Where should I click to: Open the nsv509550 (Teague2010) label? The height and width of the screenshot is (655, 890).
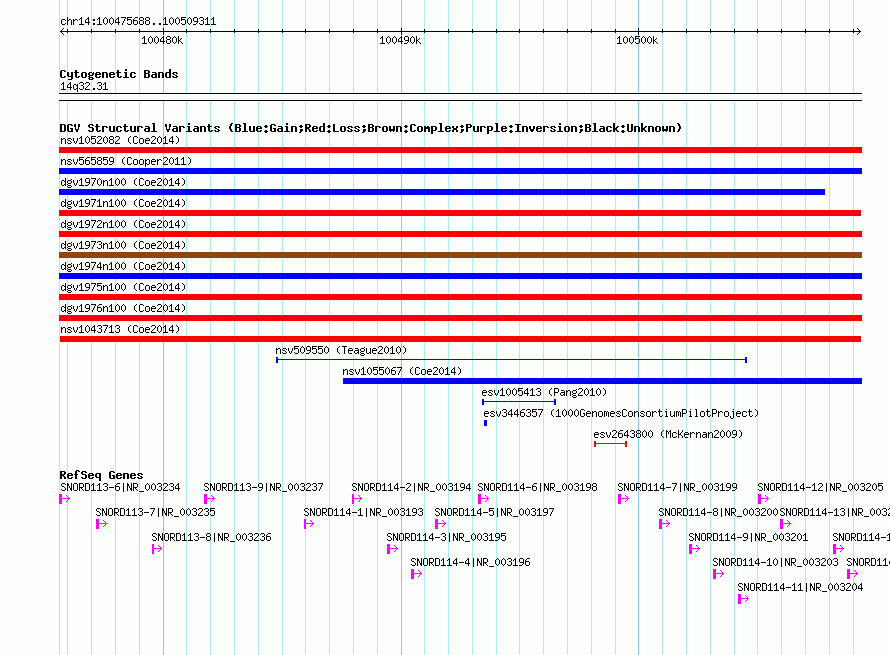(341, 350)
